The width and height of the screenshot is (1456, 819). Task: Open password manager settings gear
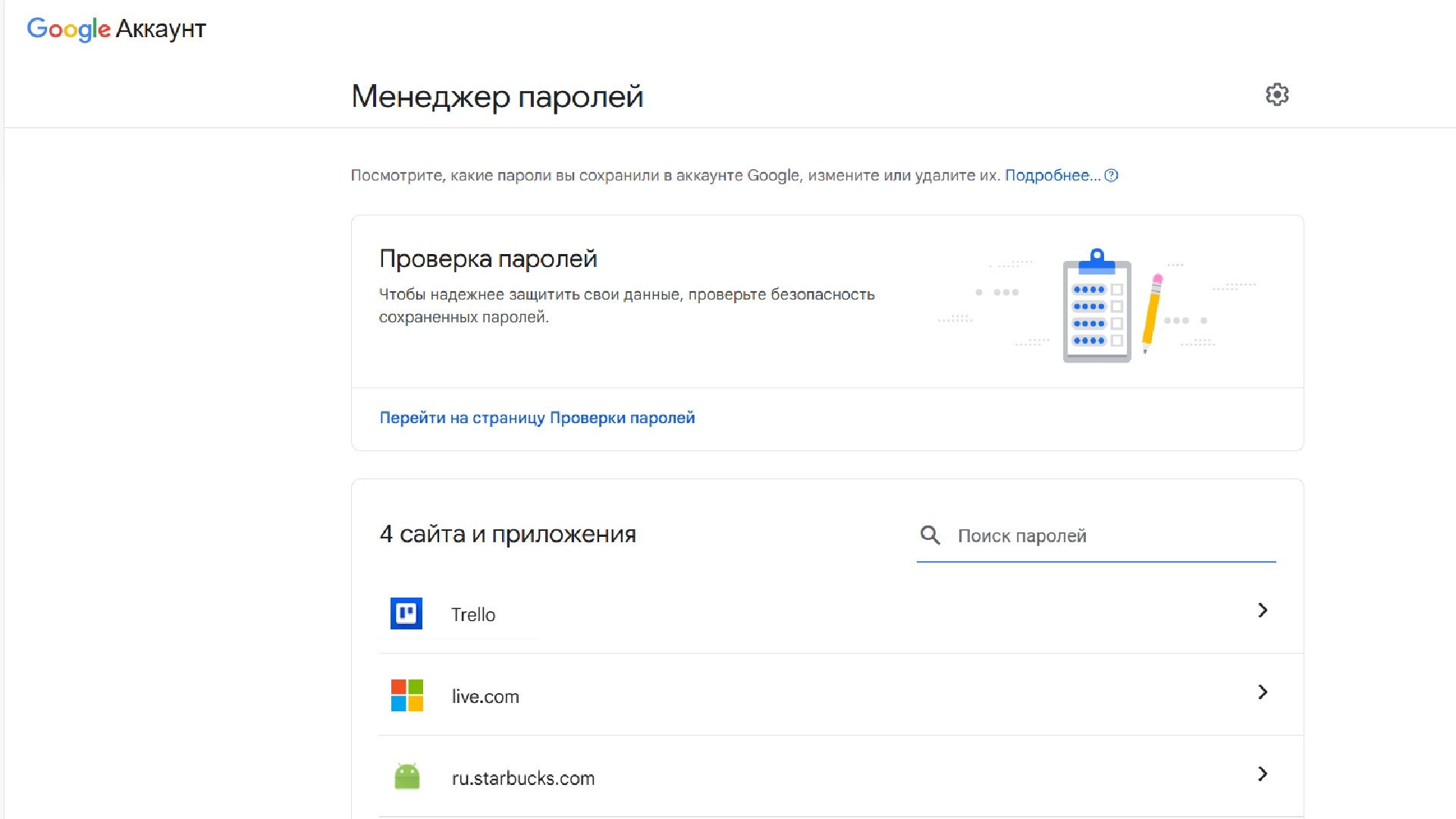tap(1277, 95)
